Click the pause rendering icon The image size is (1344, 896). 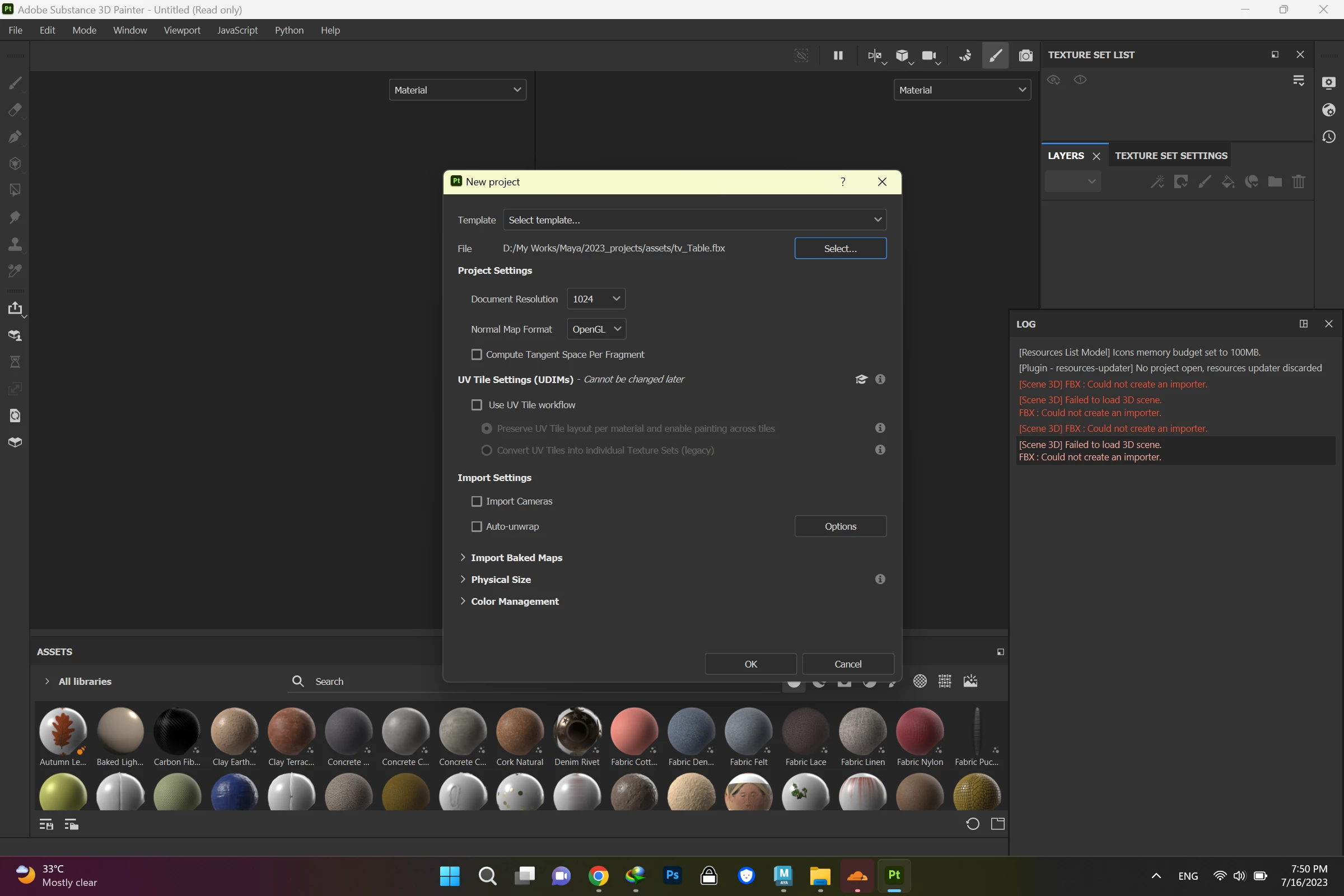pos(838,55)
